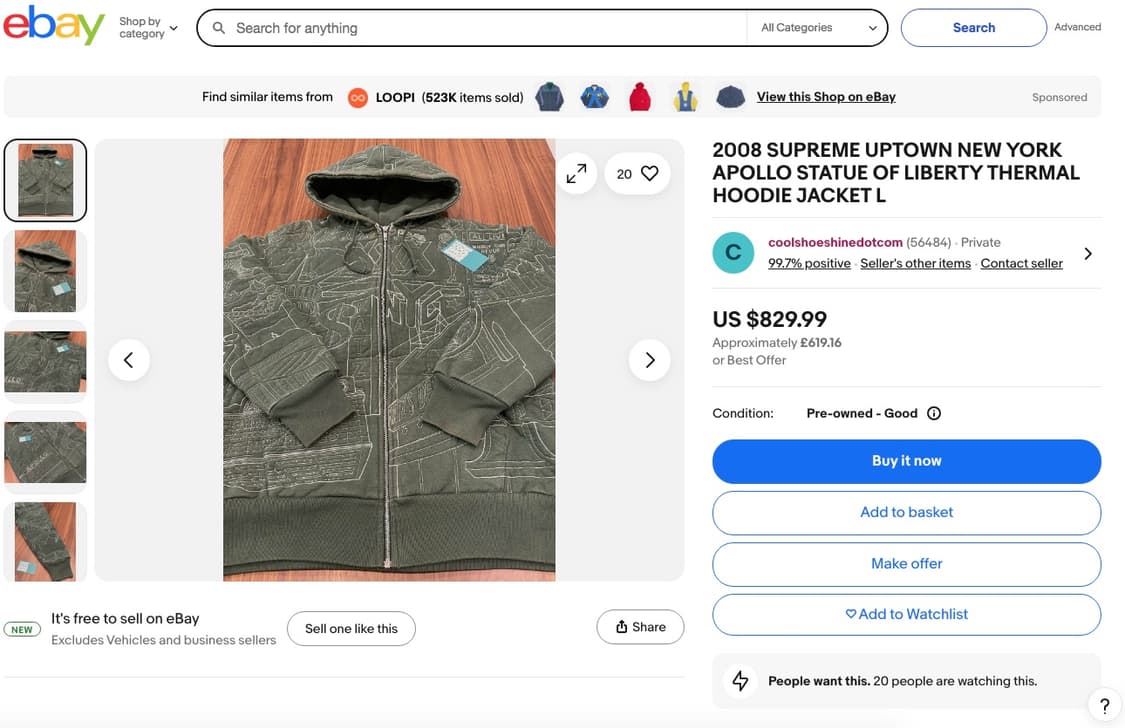Click the Buy it now button

(x=906, y=461)
